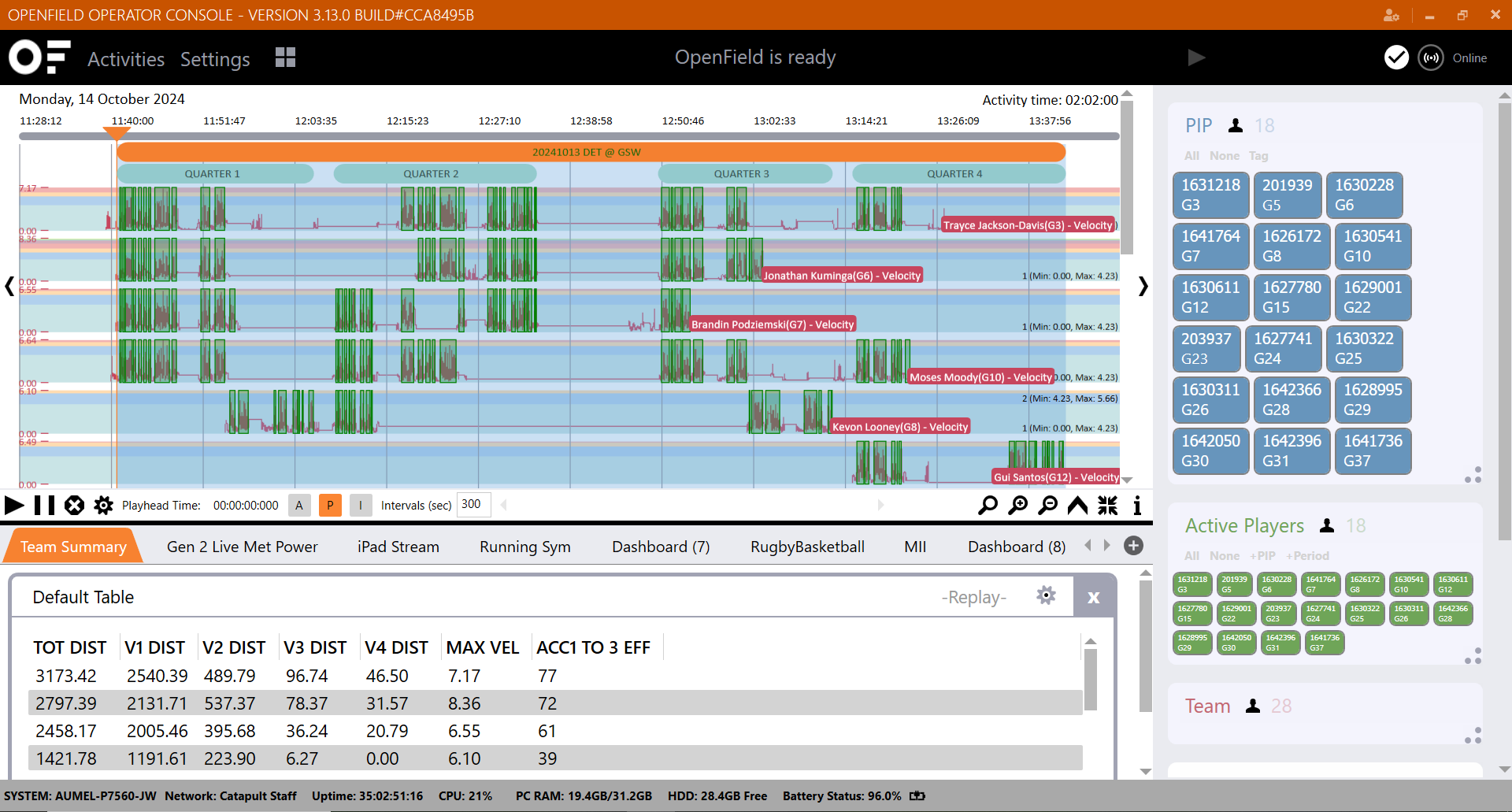The width and height of the screenshot is (1512, 812).
Task: Toggle PIP player 1641764 G7
Action: click(1211, 246)
